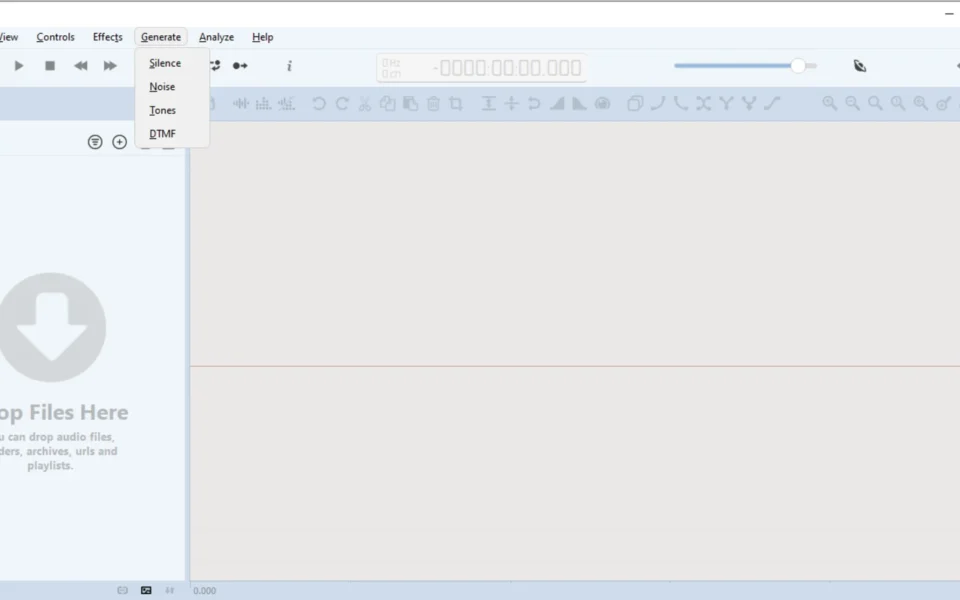Click the Paste toolbar icon
Viewport: 960px width, 600px height.
click(x=410, y=103)
